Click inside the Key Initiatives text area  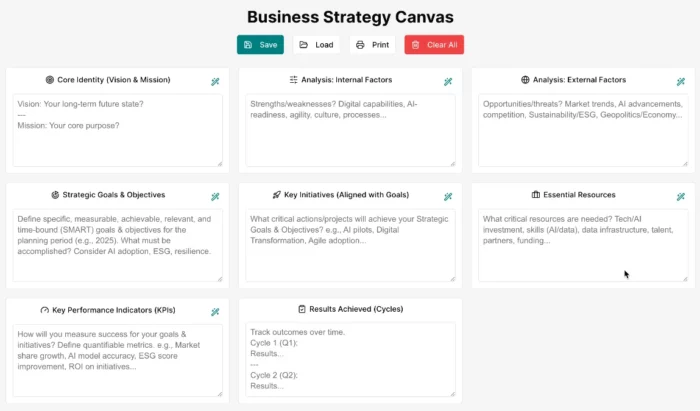[350, 245]
